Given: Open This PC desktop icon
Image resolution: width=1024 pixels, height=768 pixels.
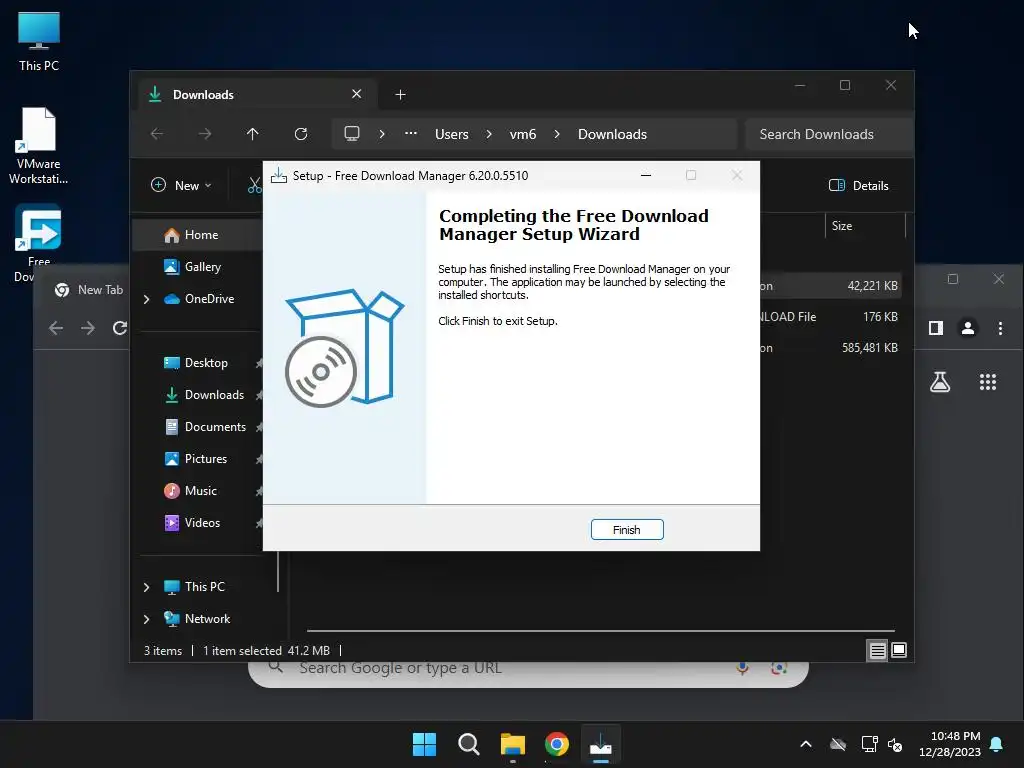Looking at the screenshot, I should [x=39, y=42].
